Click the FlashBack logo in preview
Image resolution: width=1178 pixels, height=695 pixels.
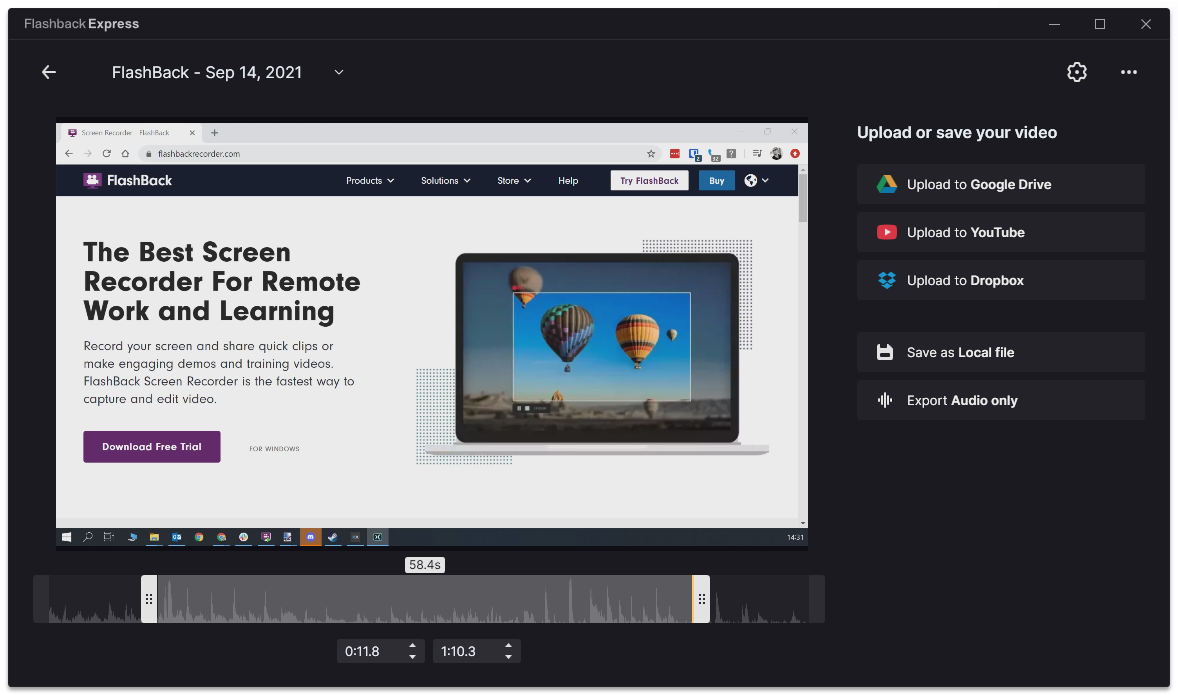point(128,180)
